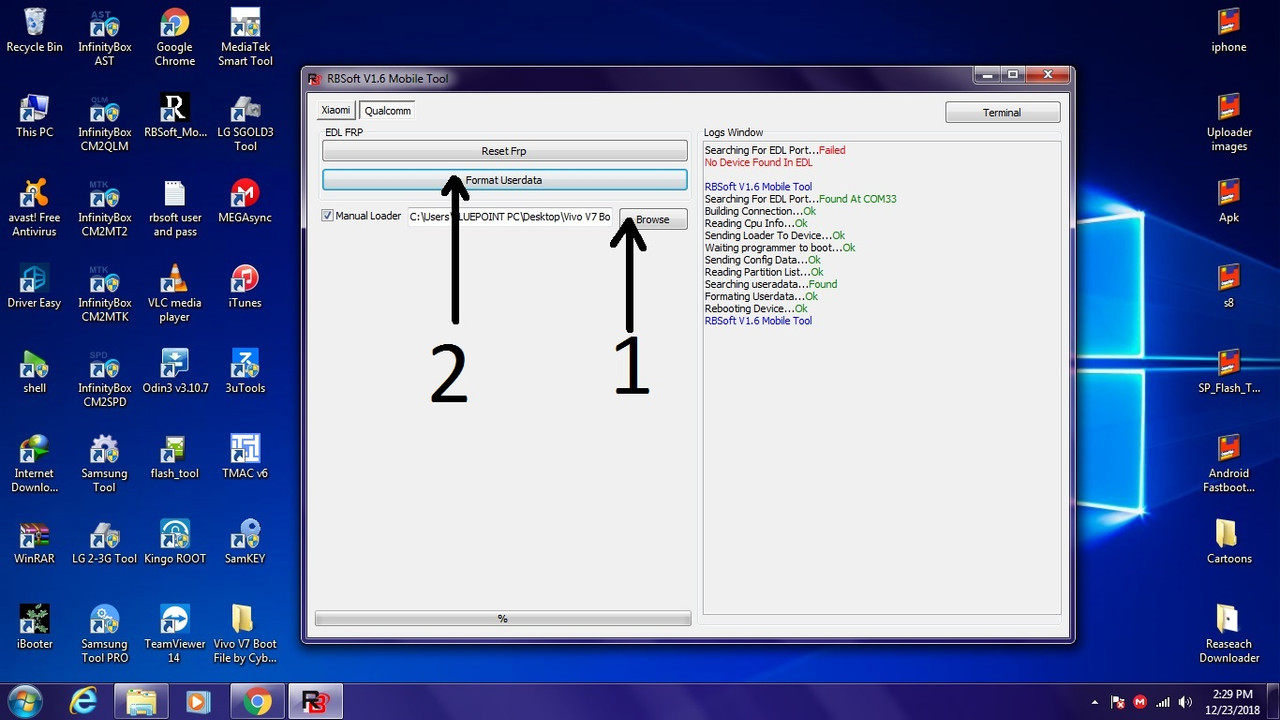
Task: Open MediaTek Smart Tool shortcut
Action: (x=245, y=38)
